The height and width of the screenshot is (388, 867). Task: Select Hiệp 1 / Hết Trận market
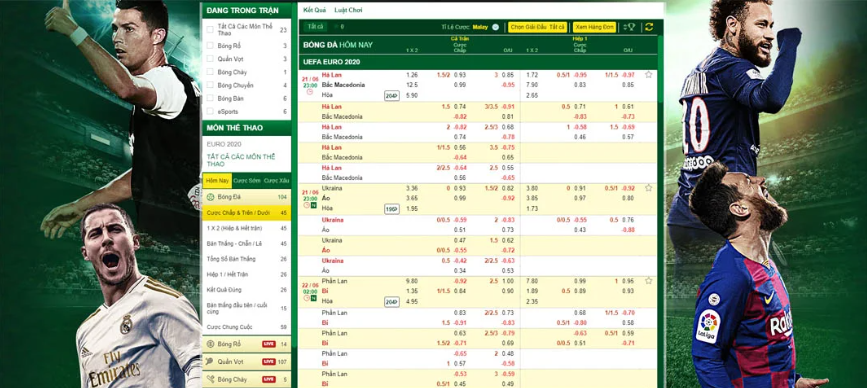point(247,275)
